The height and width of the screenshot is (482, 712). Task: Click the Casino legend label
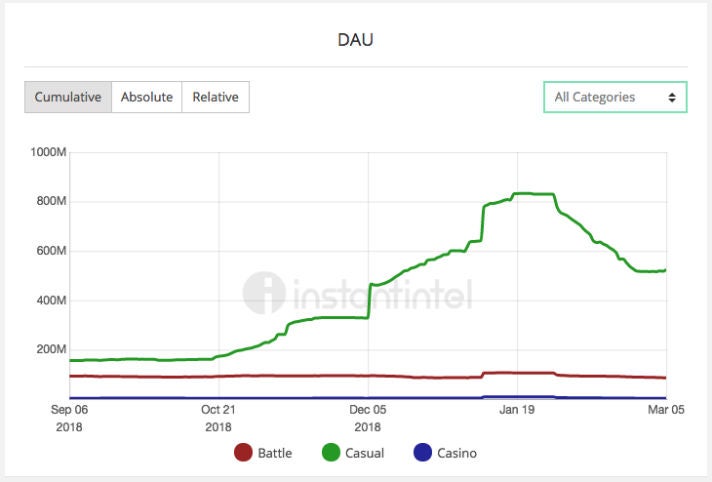coord(457,453)
